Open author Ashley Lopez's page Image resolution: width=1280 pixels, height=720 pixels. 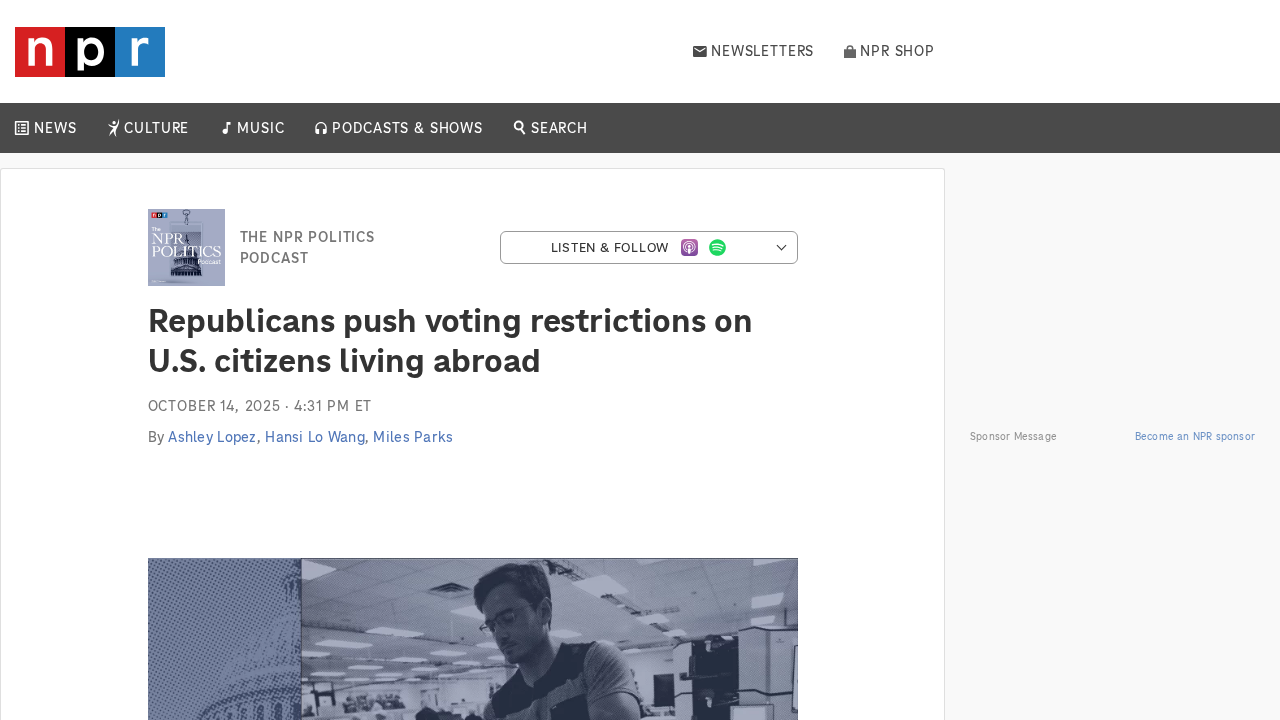coord(212,437)
